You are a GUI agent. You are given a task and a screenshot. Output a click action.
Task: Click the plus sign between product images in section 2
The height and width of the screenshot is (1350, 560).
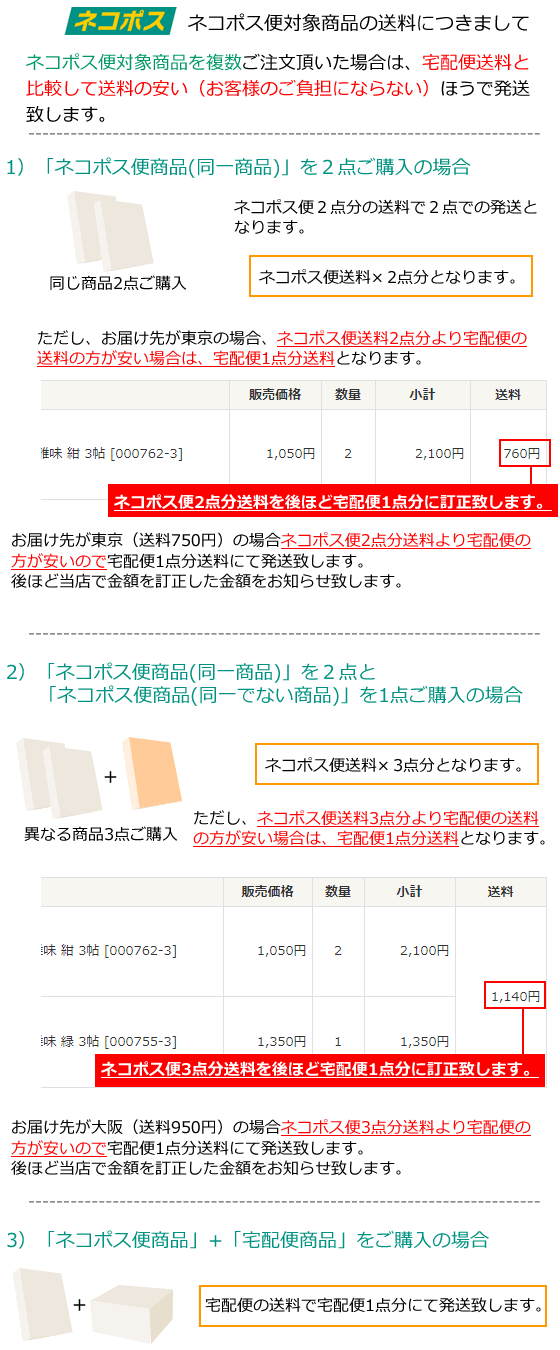111,777
